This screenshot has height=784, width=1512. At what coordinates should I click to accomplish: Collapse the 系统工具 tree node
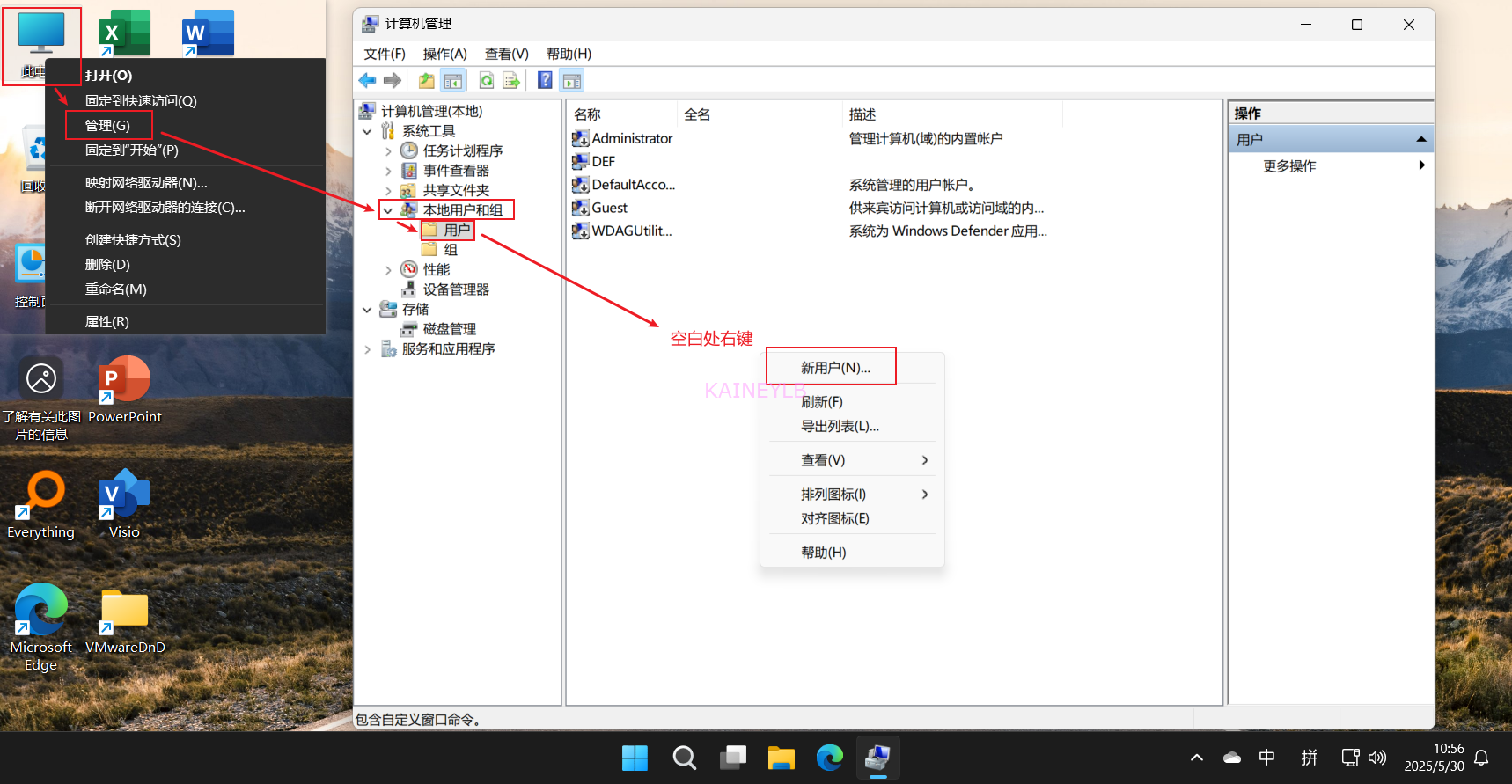(x=367, y=131)
